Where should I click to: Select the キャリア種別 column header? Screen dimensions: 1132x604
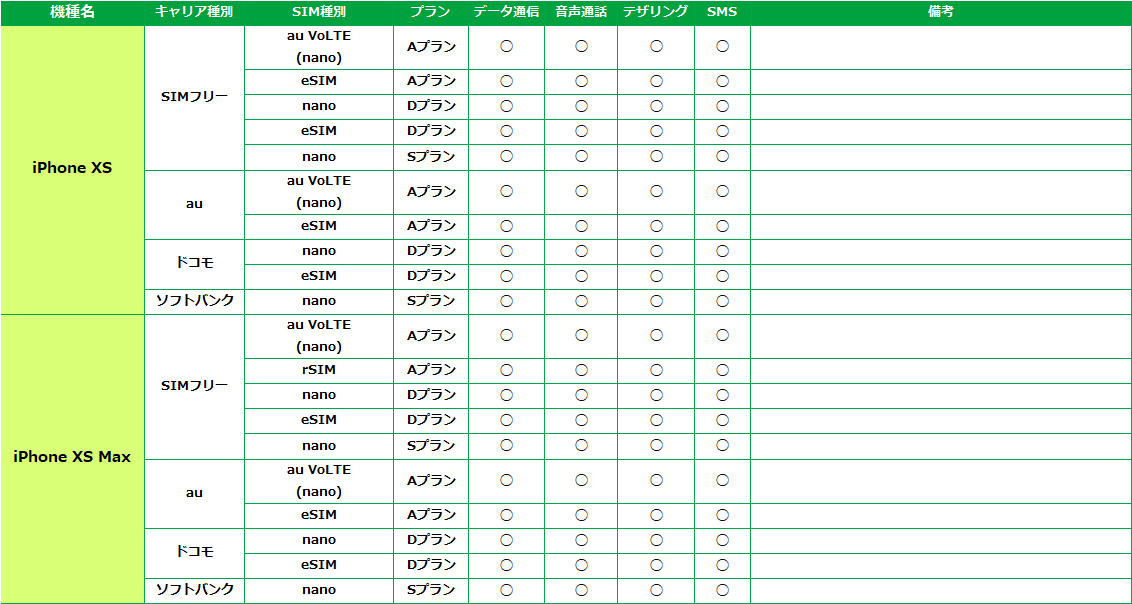pyautogui.click(x=194, y=12)
